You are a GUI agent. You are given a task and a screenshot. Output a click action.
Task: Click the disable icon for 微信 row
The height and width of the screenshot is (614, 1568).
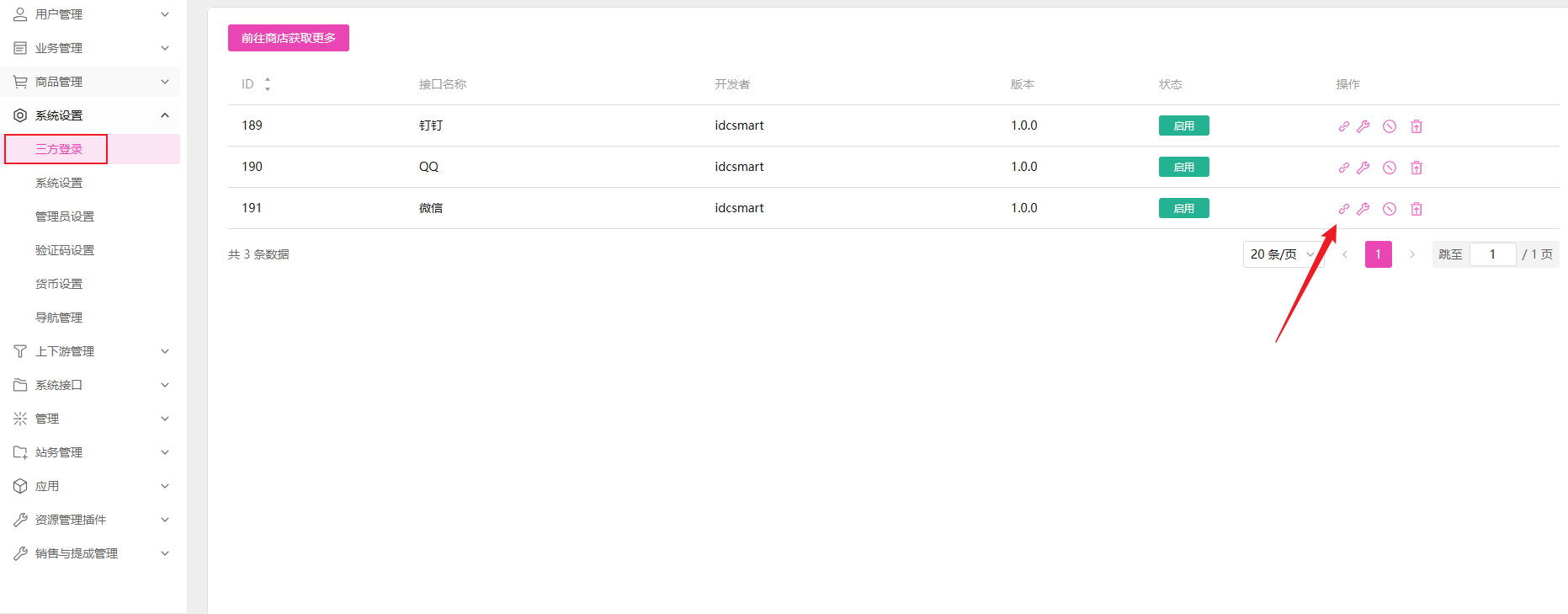coord(1390,209)
